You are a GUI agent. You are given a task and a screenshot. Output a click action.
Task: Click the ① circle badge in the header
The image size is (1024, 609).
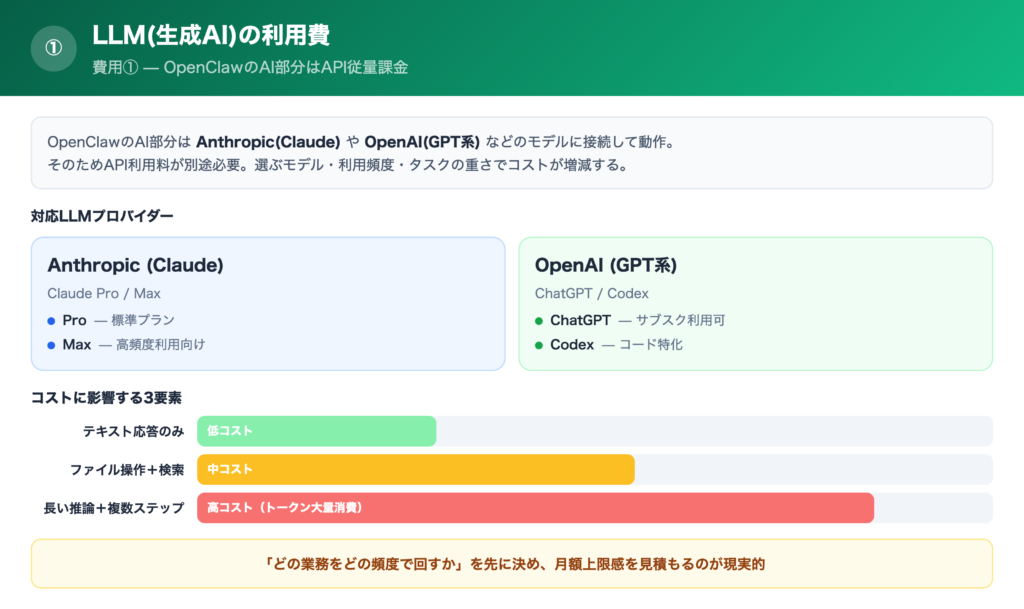[53, 48]
